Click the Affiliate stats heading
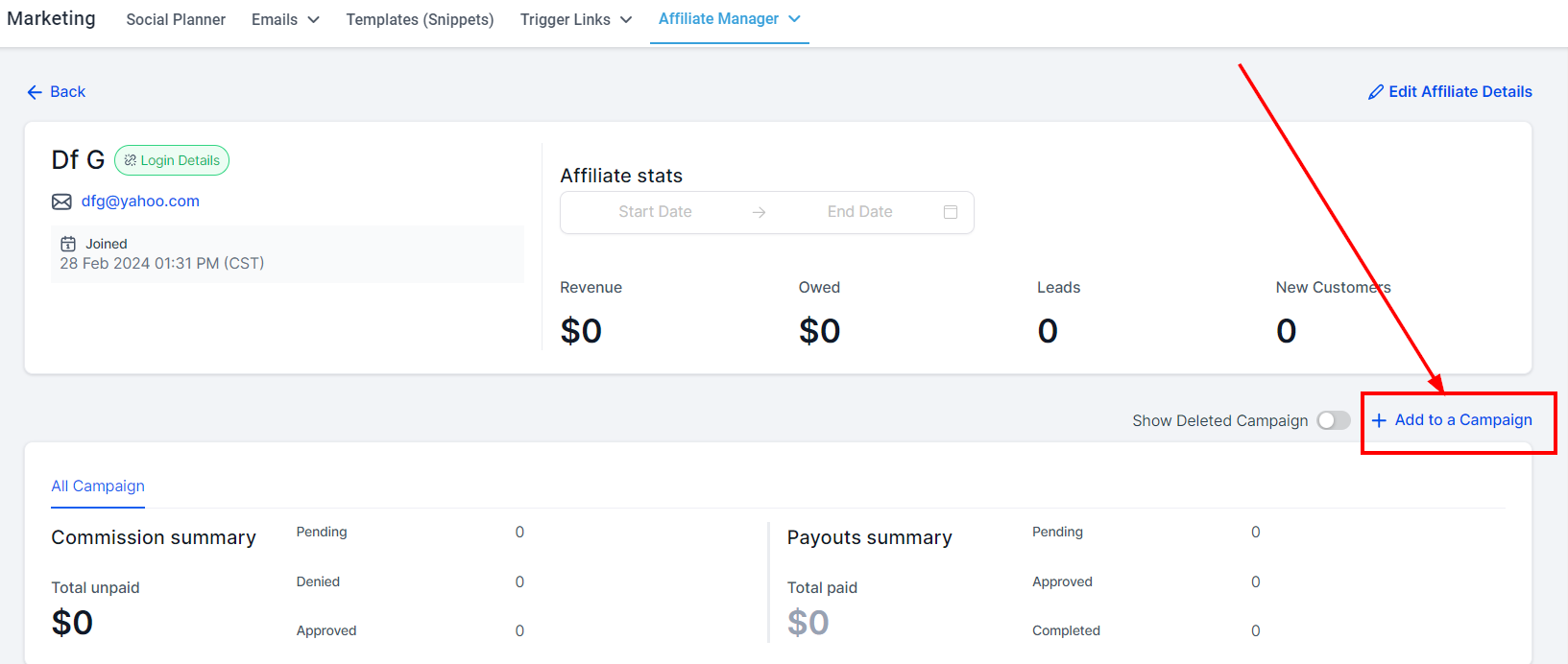Image resolution: width=1568 pixels, height=664 pixels. [621, 176]
